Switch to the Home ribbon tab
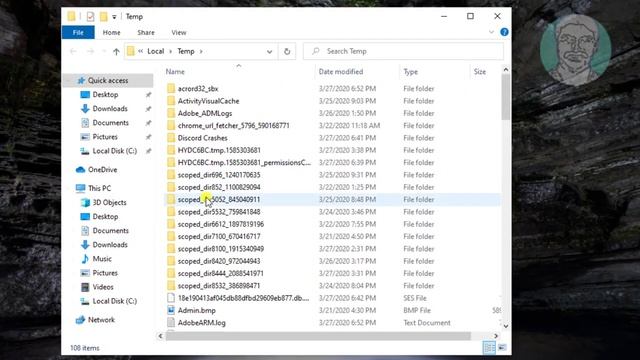The height and width of the screenshot is (360, 640). point(111,32)
